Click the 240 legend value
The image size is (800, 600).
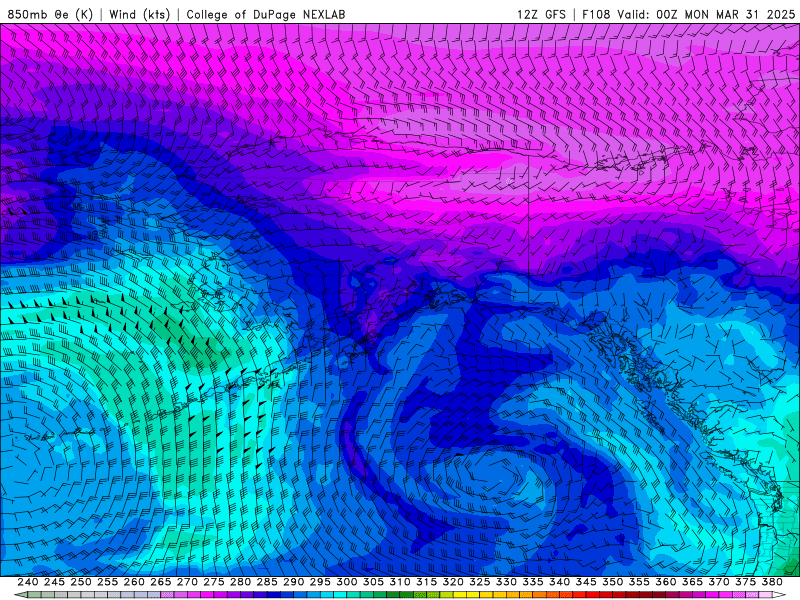click(28, 582)
